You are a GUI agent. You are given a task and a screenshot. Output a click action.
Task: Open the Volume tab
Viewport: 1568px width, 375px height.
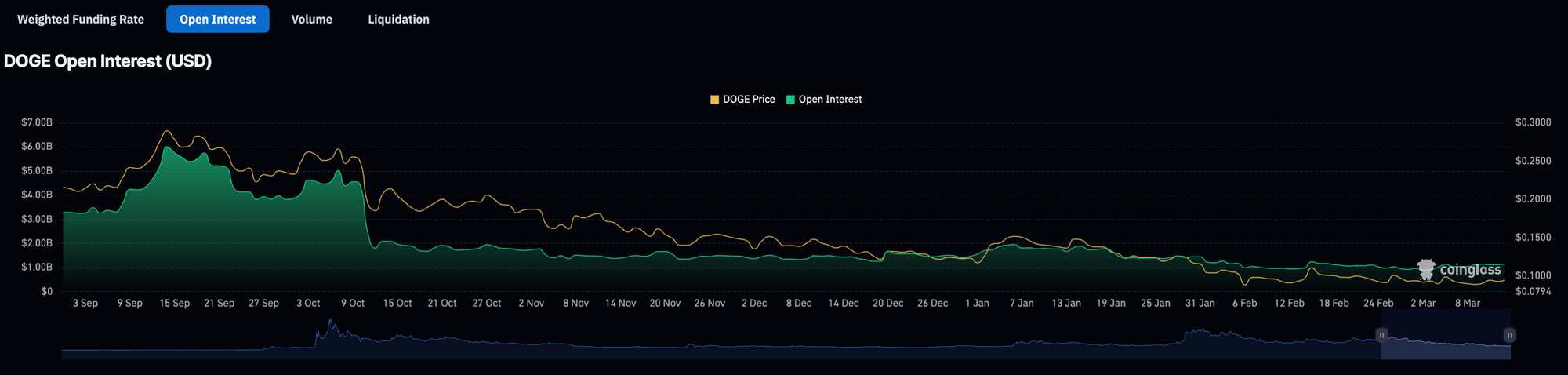coord(312,20)
